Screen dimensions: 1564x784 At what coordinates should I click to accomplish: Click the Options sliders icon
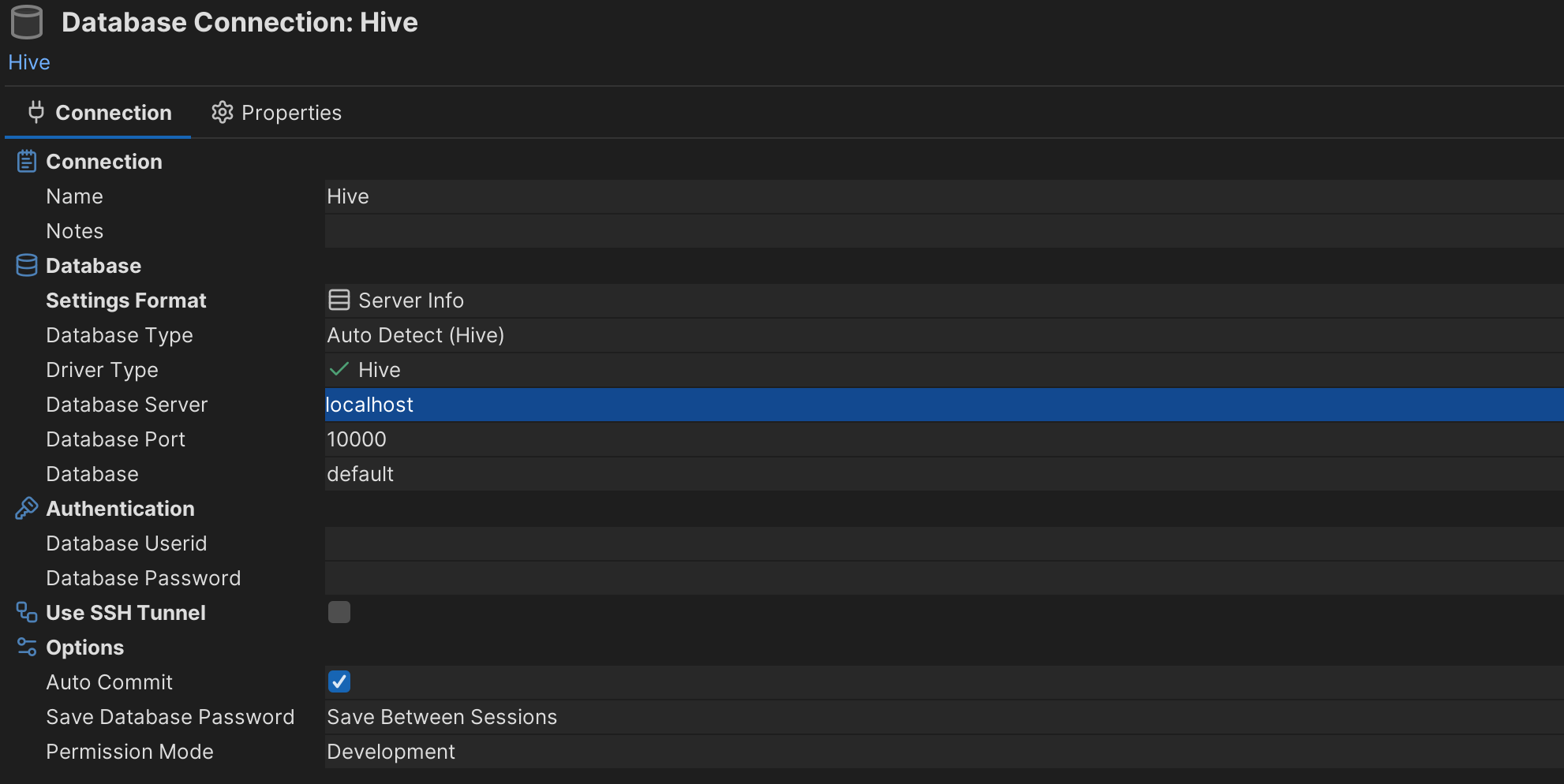(x=27, y=648)
